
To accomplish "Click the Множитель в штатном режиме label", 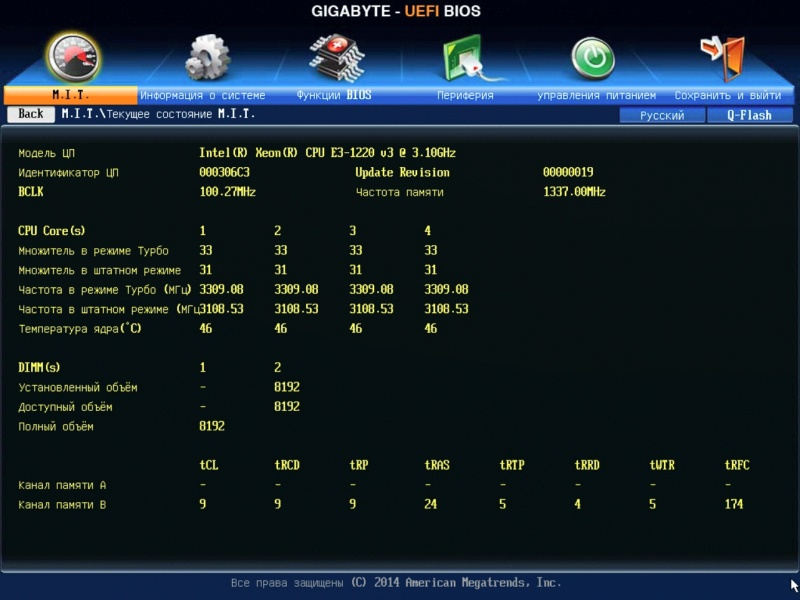I will point(99,270).
